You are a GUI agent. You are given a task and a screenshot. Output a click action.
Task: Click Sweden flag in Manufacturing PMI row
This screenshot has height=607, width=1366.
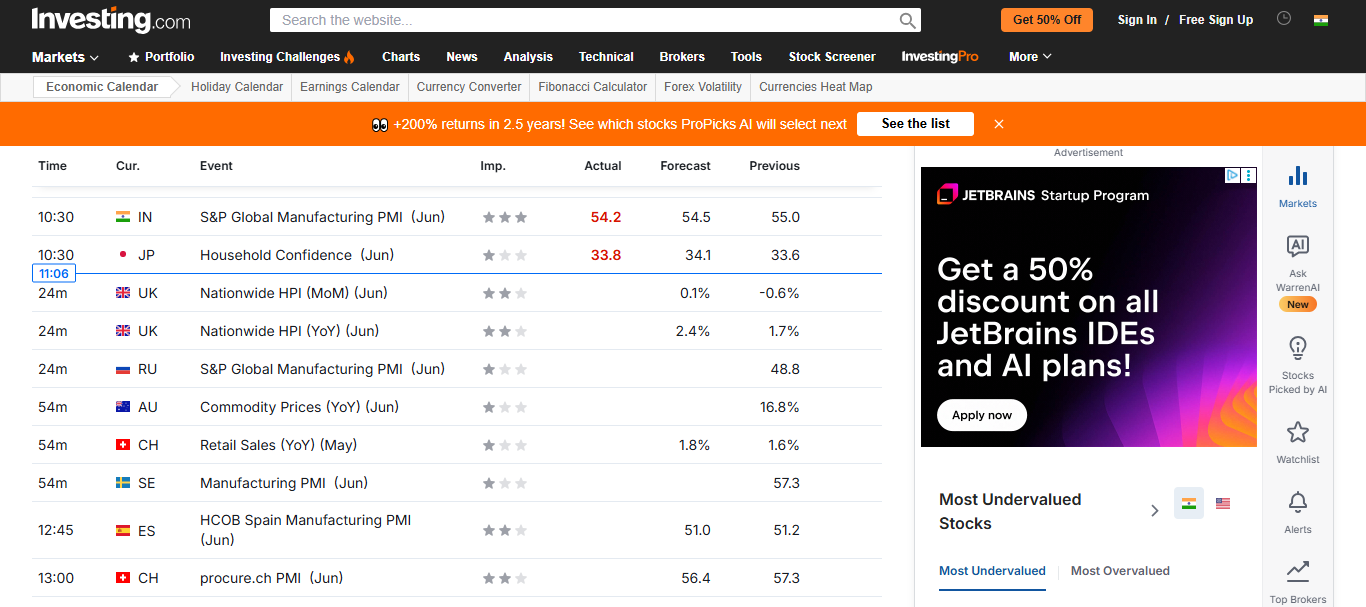point(123,483)
